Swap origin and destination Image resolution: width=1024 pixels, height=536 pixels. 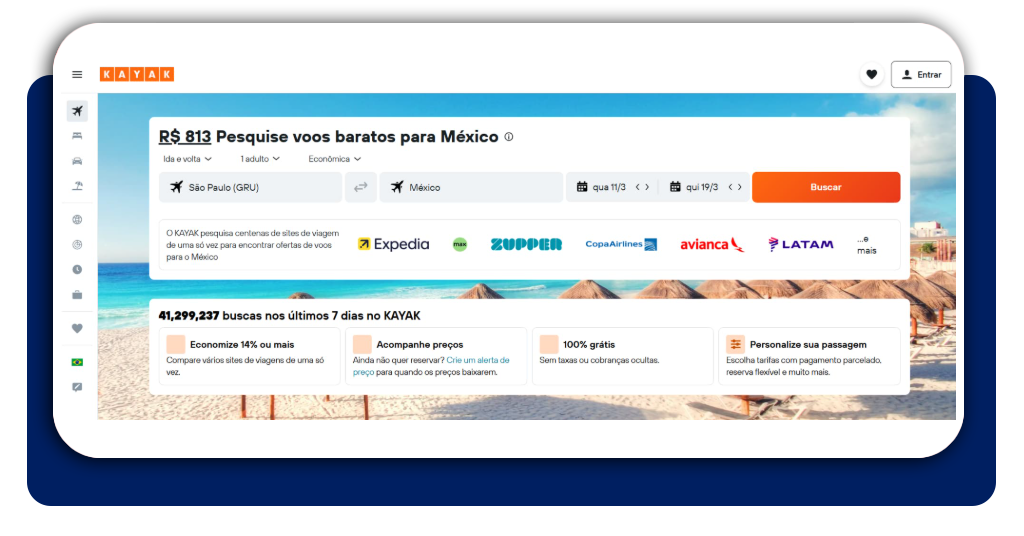click(x=360, y=187)
